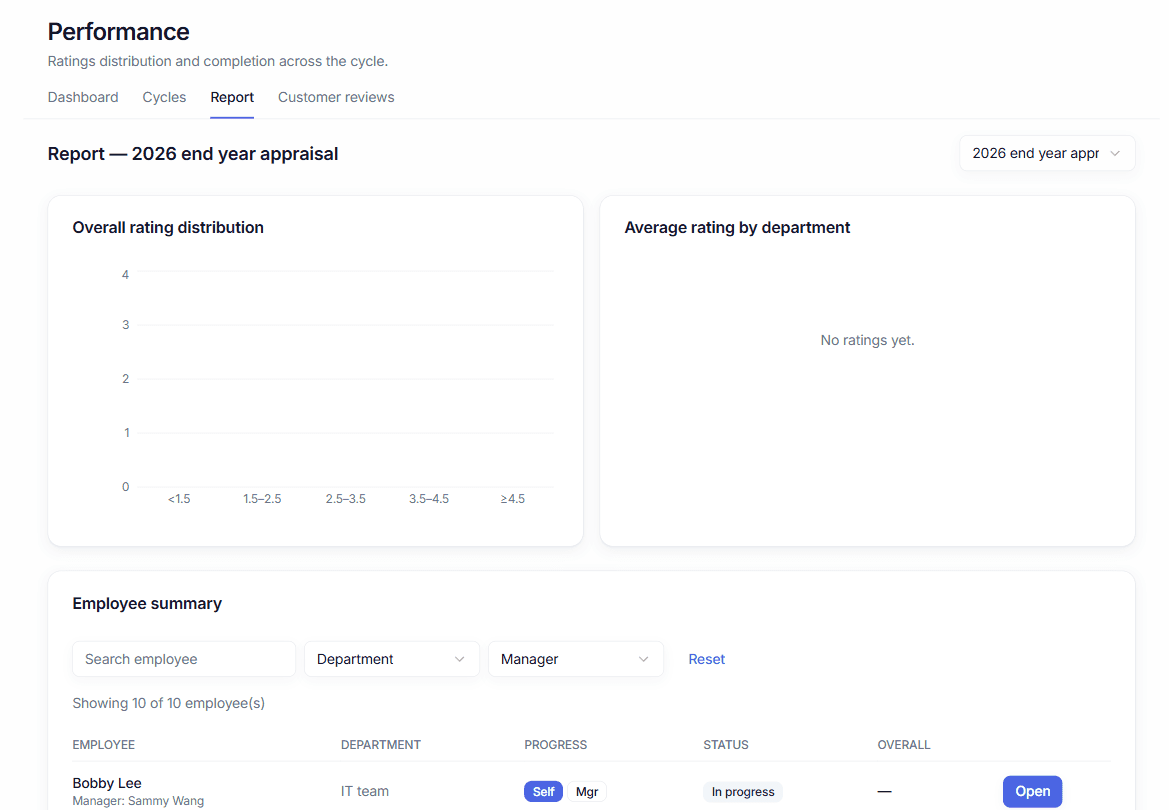Image resolution: width=1169 pixels, height=810 pixels.
Task: Click the Reset filters link
Action: point(706,659)
